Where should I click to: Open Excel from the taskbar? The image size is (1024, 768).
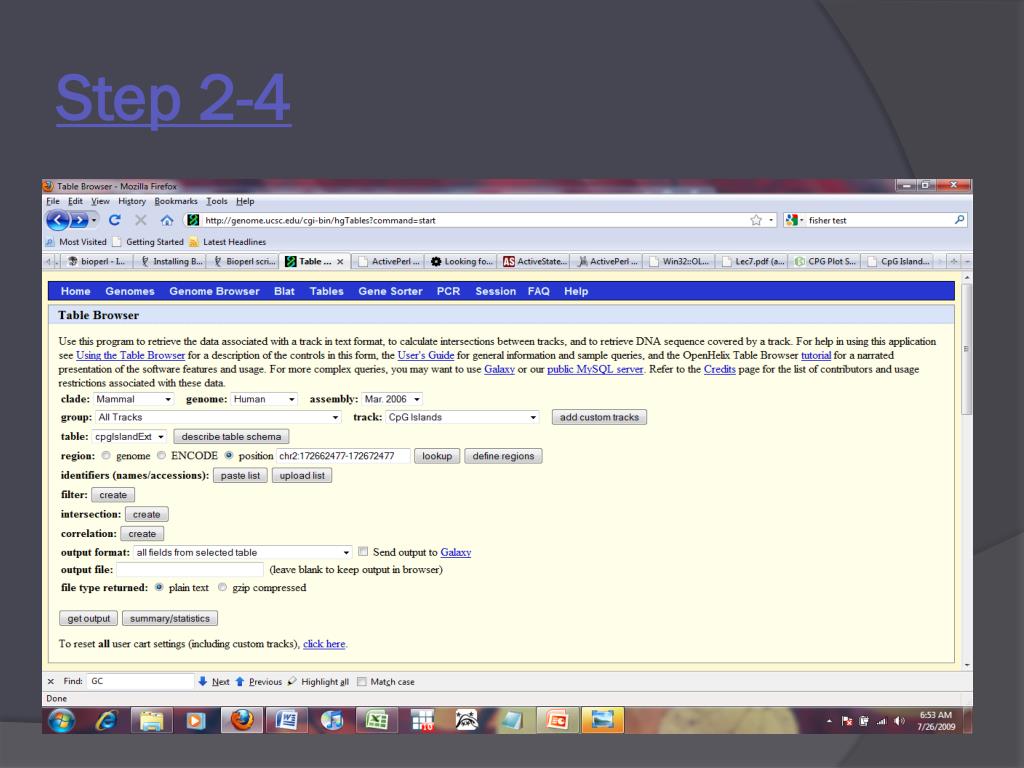(x=377, y=721)
